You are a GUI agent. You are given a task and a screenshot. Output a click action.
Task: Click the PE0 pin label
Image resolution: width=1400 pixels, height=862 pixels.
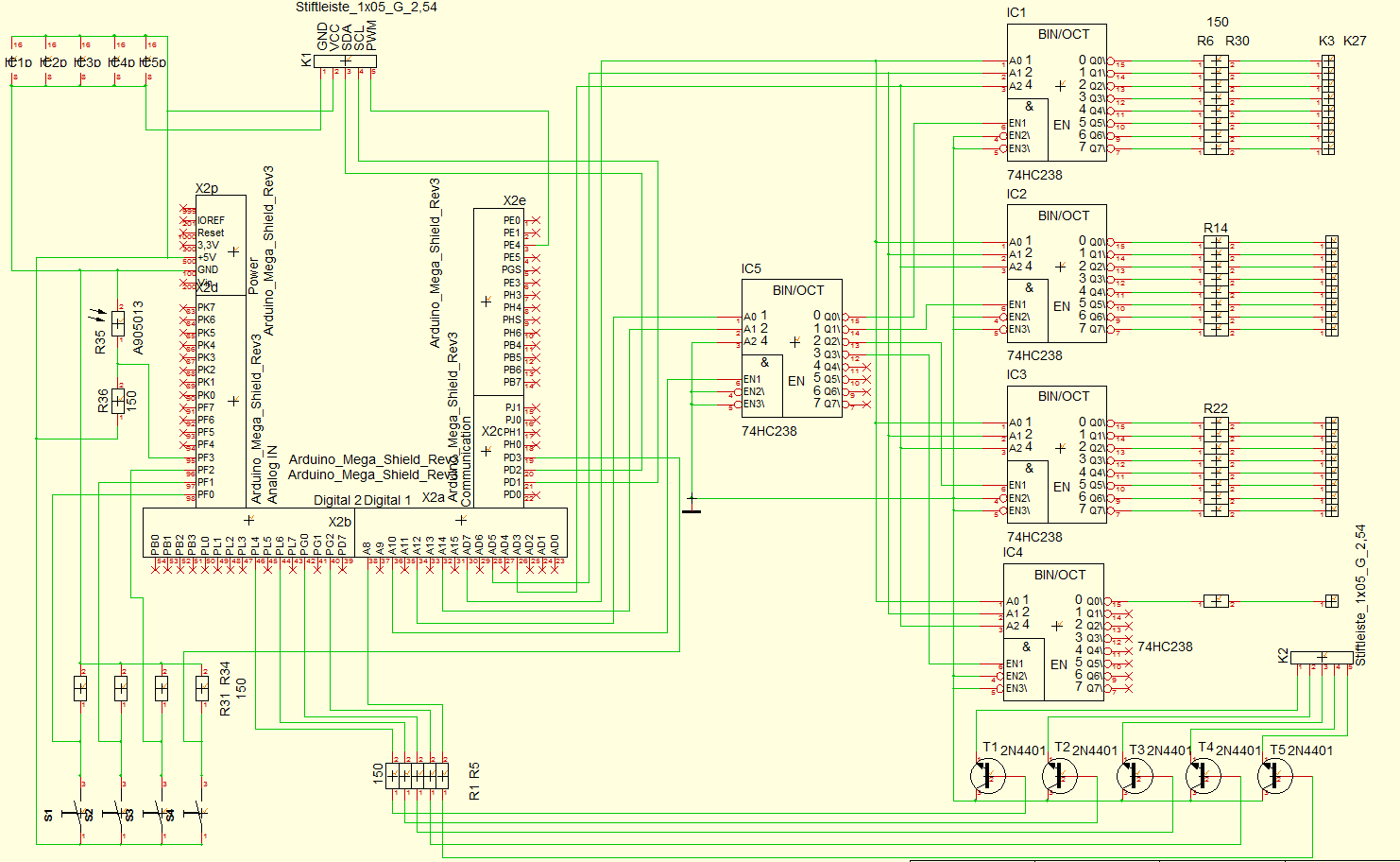512,220
